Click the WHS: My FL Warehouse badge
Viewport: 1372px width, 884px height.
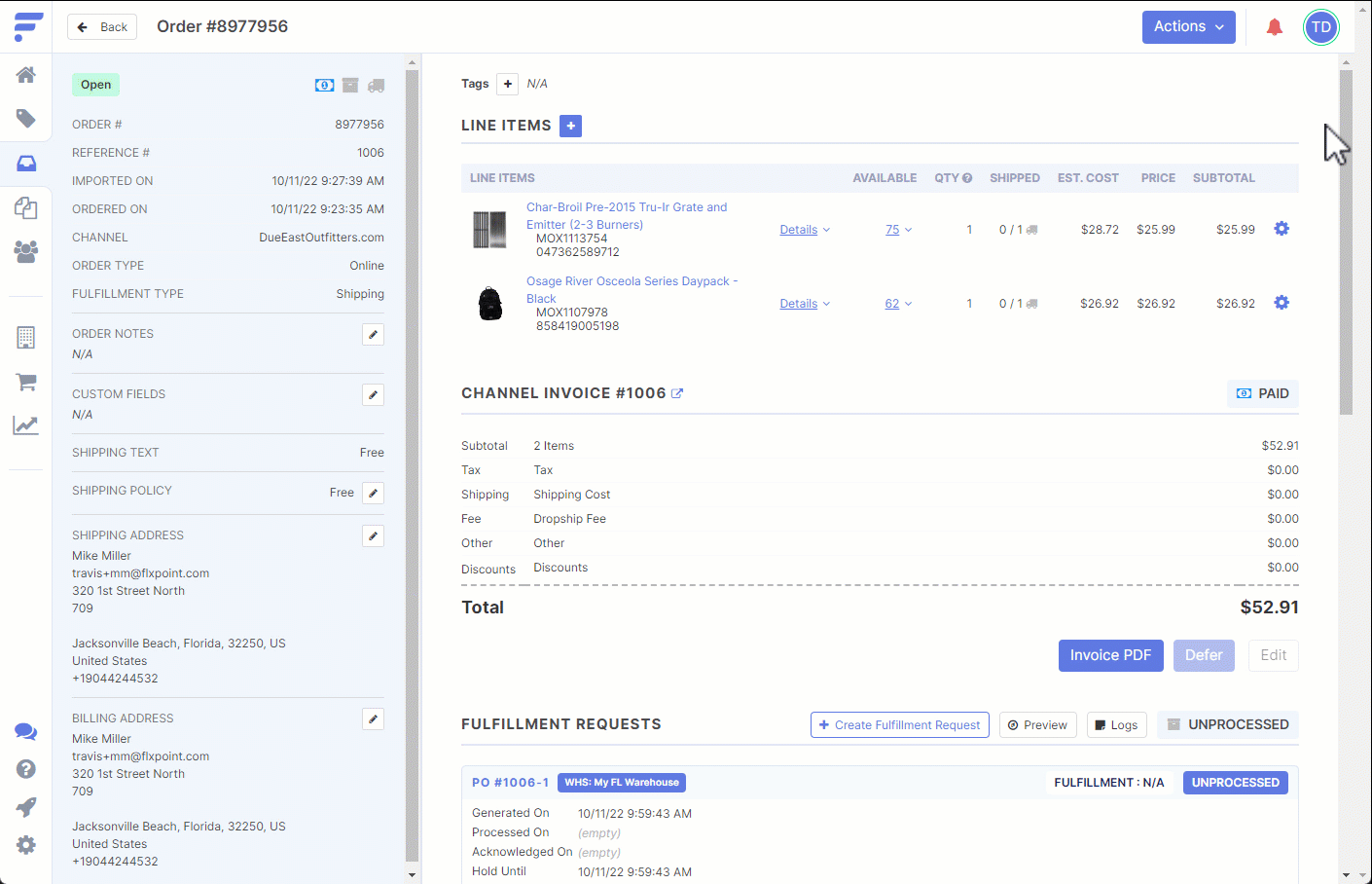[621, 783]
